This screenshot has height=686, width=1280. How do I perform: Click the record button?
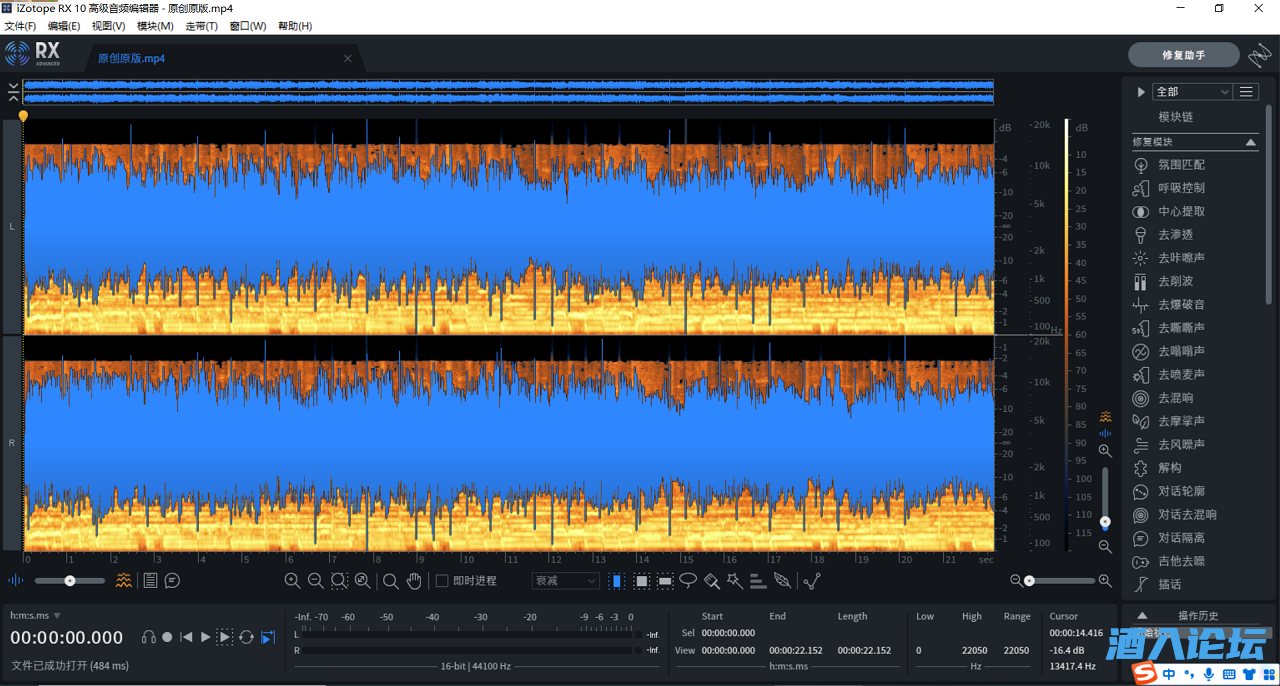[167, 637]
